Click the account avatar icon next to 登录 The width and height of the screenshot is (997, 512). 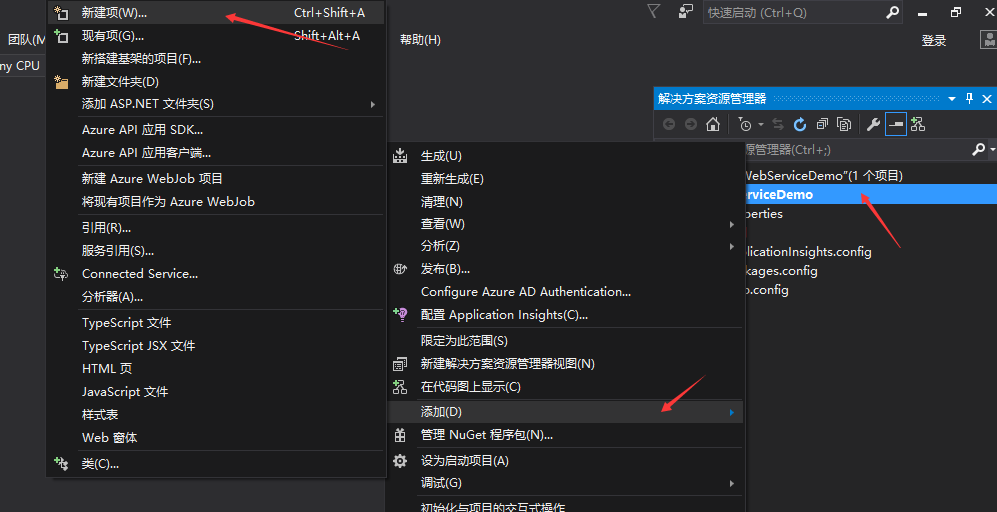click(x=989, y=39)
